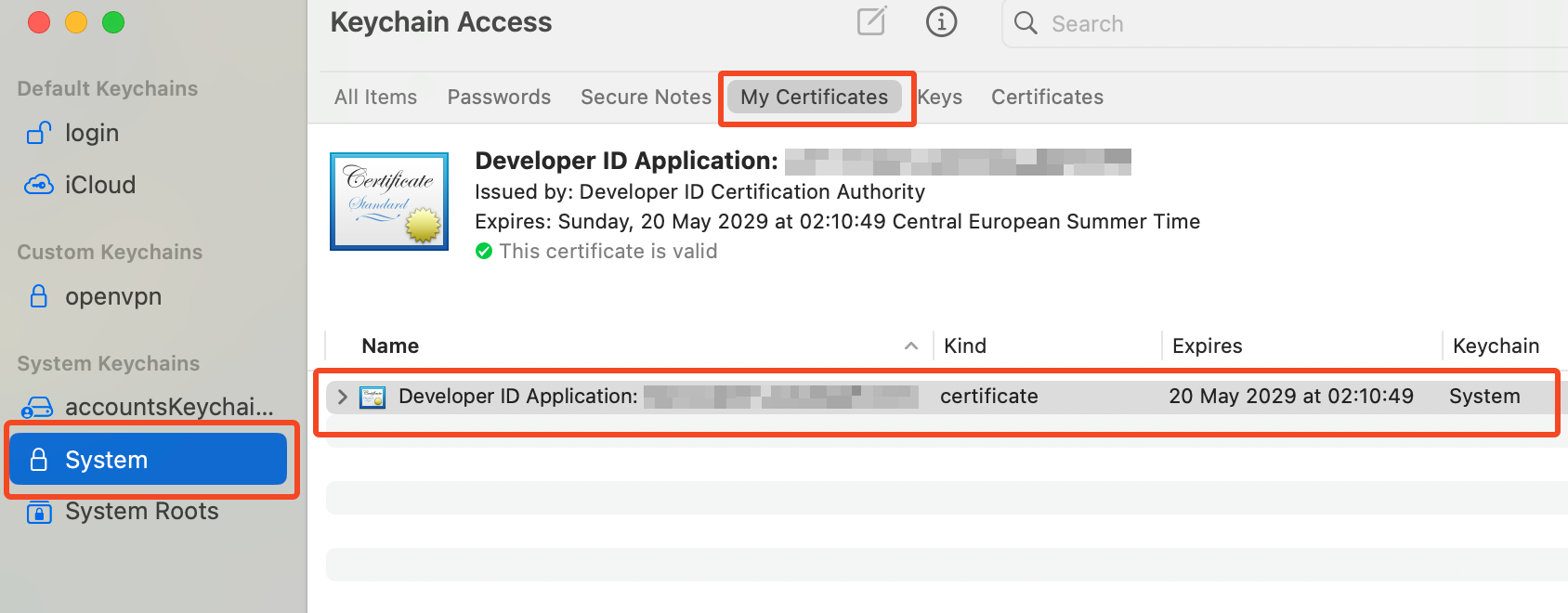The width and height of the screenshot is (1568, 613).
Task: Toggle sort order arrow on Name column
Action: 911,346
